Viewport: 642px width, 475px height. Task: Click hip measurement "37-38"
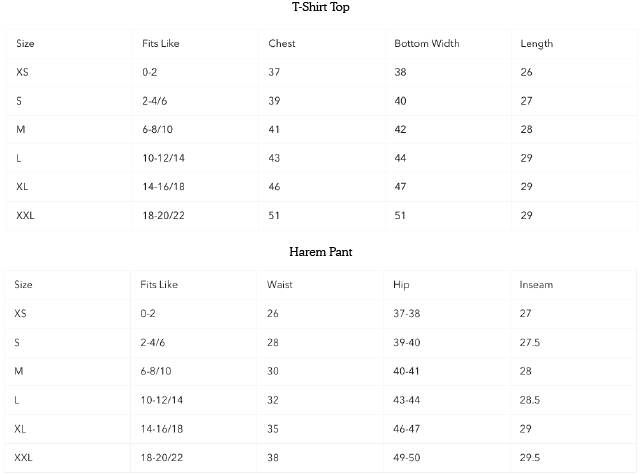click(x=408, y=313)
